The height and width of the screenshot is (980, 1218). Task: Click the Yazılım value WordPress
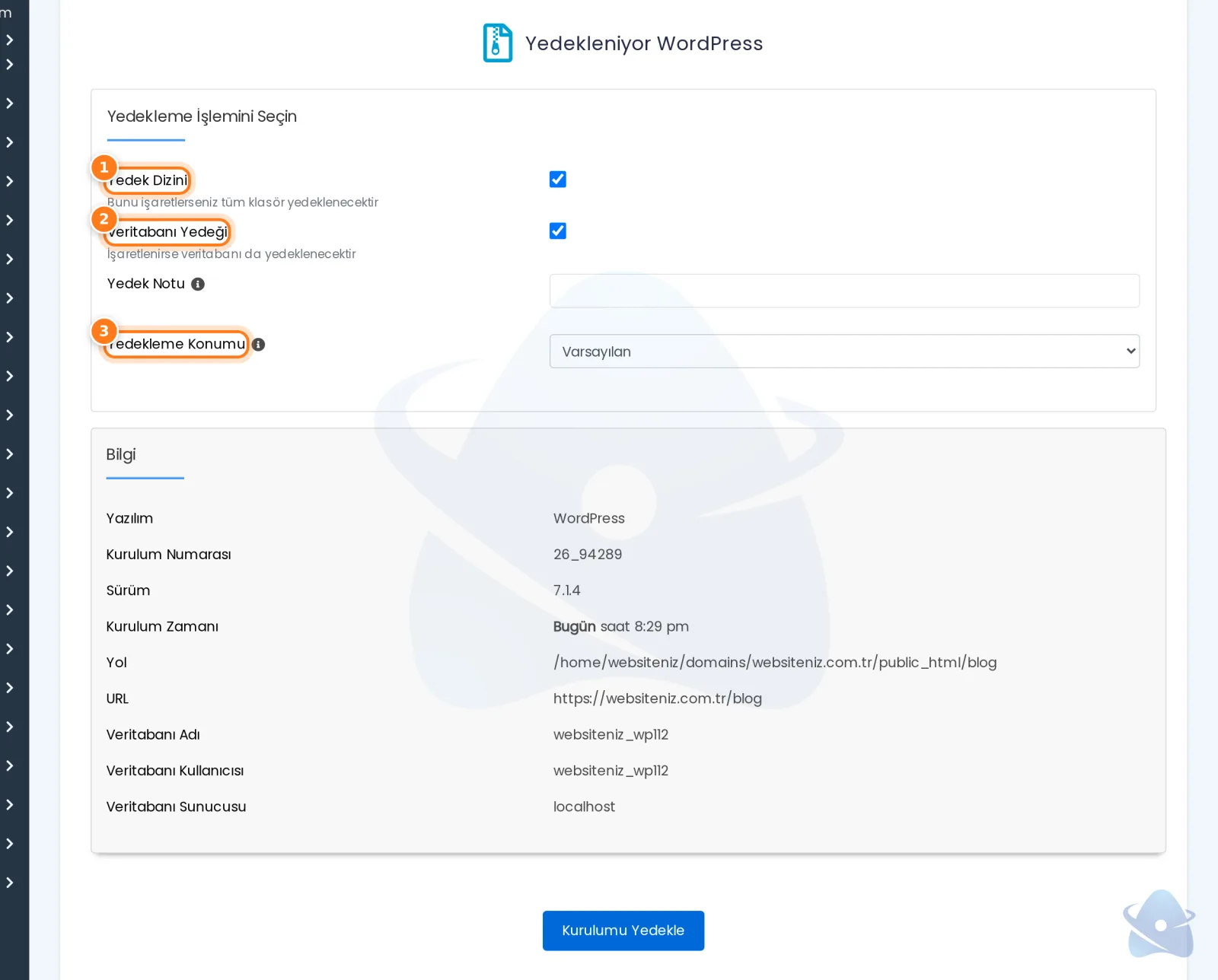[x=588, y=518]
